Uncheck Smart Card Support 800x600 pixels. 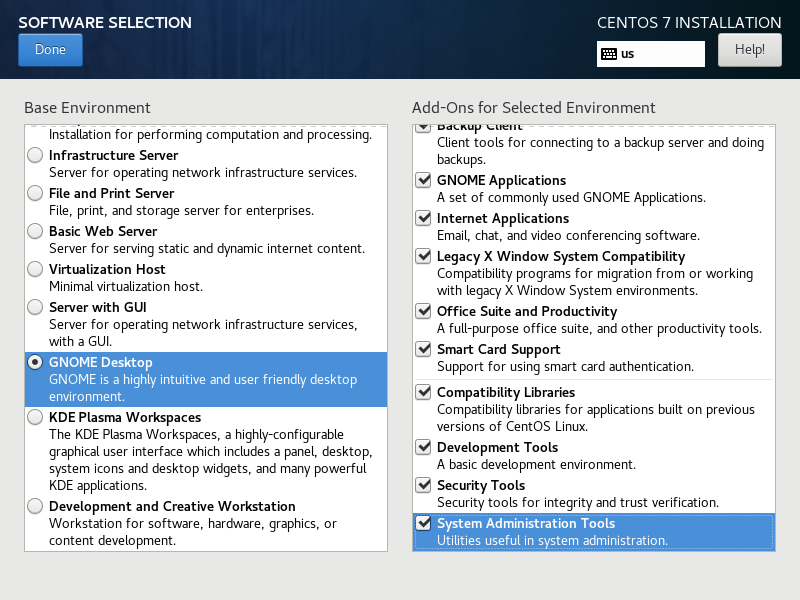click(x=423, y=348)
